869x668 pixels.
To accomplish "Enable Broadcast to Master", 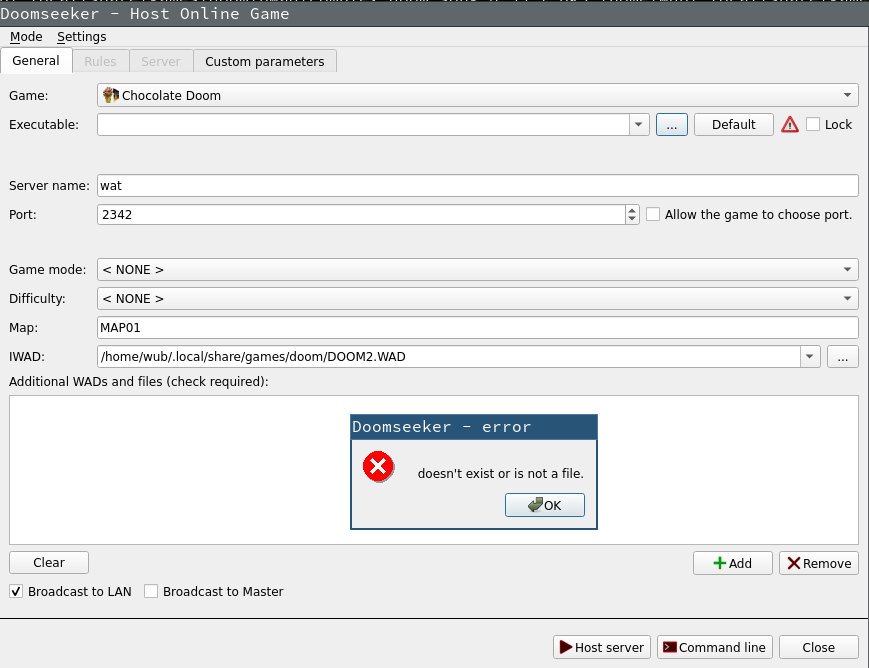I will (151, 591).
